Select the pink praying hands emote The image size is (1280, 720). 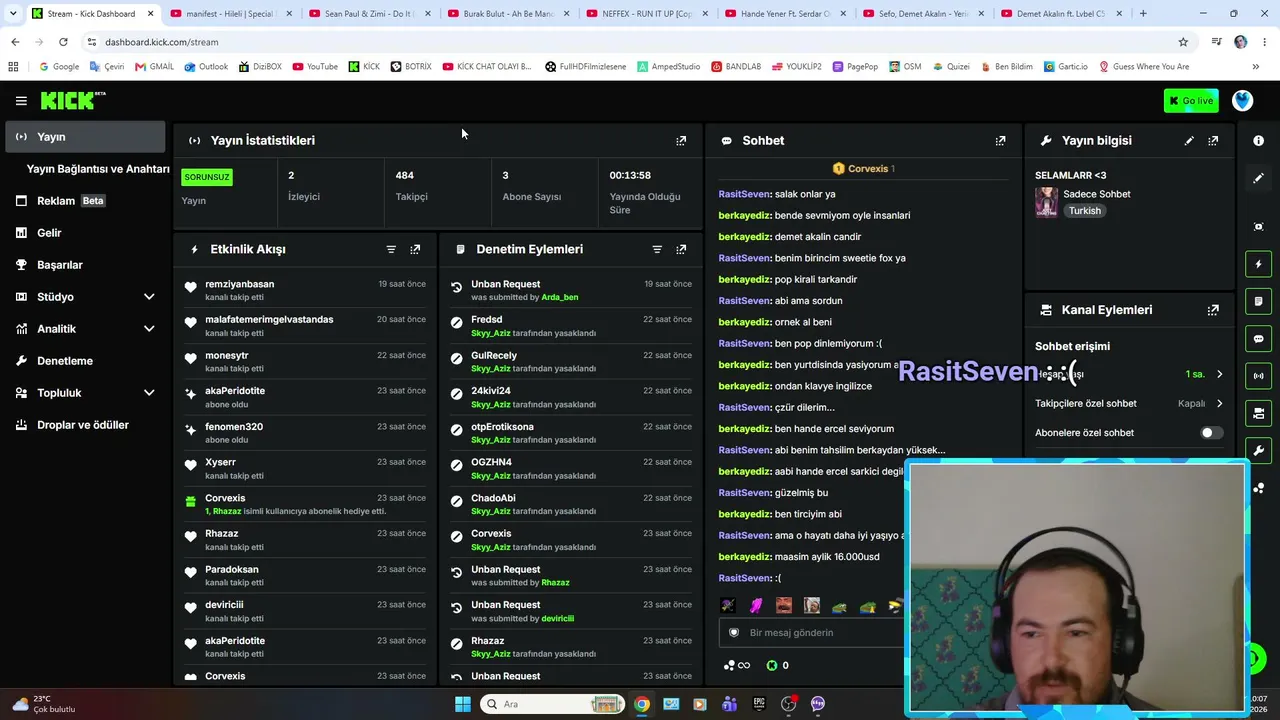coord(756,605)
